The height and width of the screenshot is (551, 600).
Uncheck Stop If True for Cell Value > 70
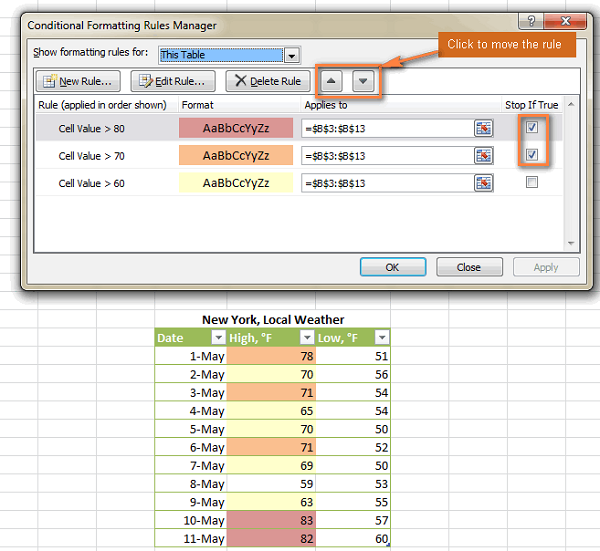click(x=532, y=155)
